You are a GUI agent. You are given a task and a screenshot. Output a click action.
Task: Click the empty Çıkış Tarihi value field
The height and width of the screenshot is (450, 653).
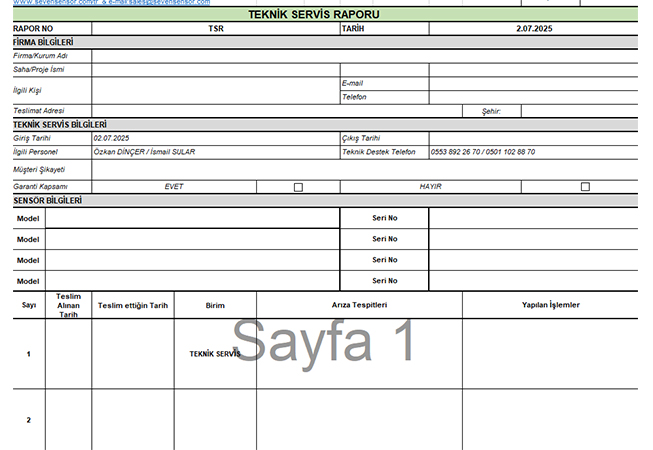[533, 139]
